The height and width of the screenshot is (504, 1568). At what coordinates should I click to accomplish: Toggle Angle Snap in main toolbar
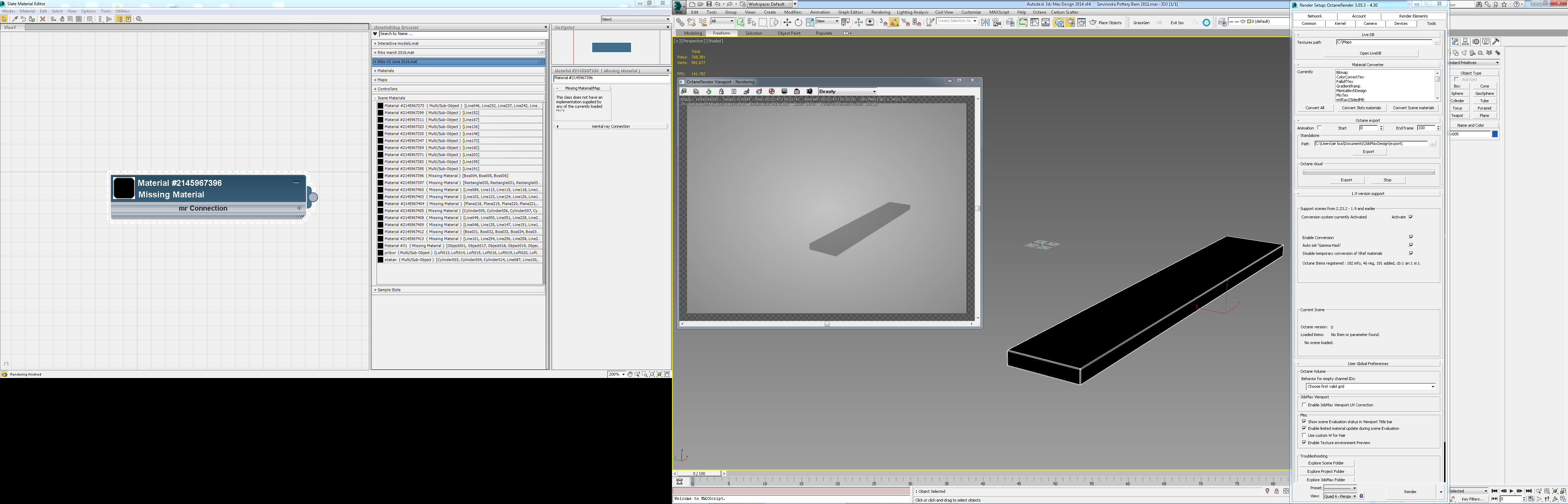click(x=894, y=22)
